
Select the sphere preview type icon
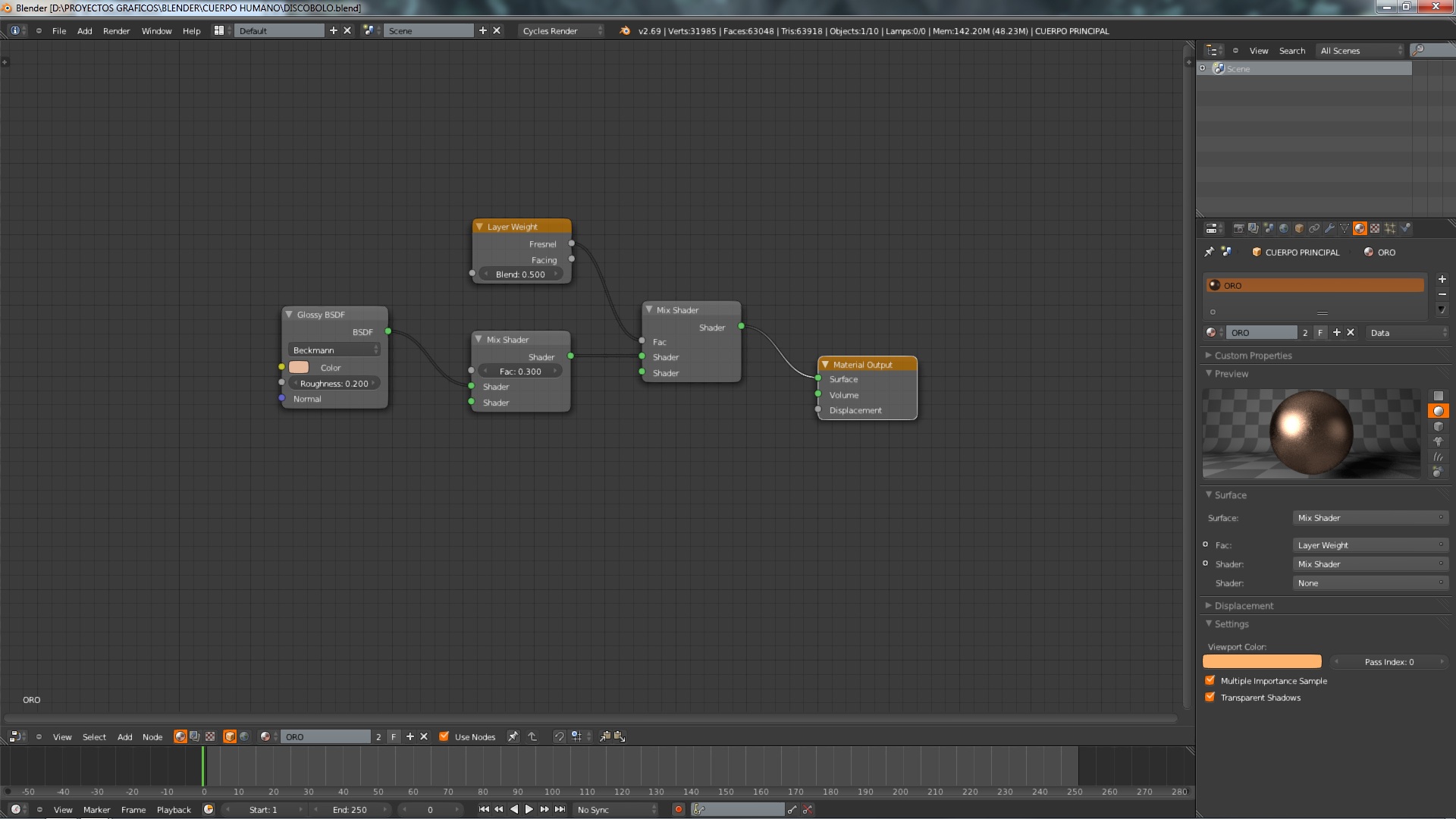tap(1438, 411)
